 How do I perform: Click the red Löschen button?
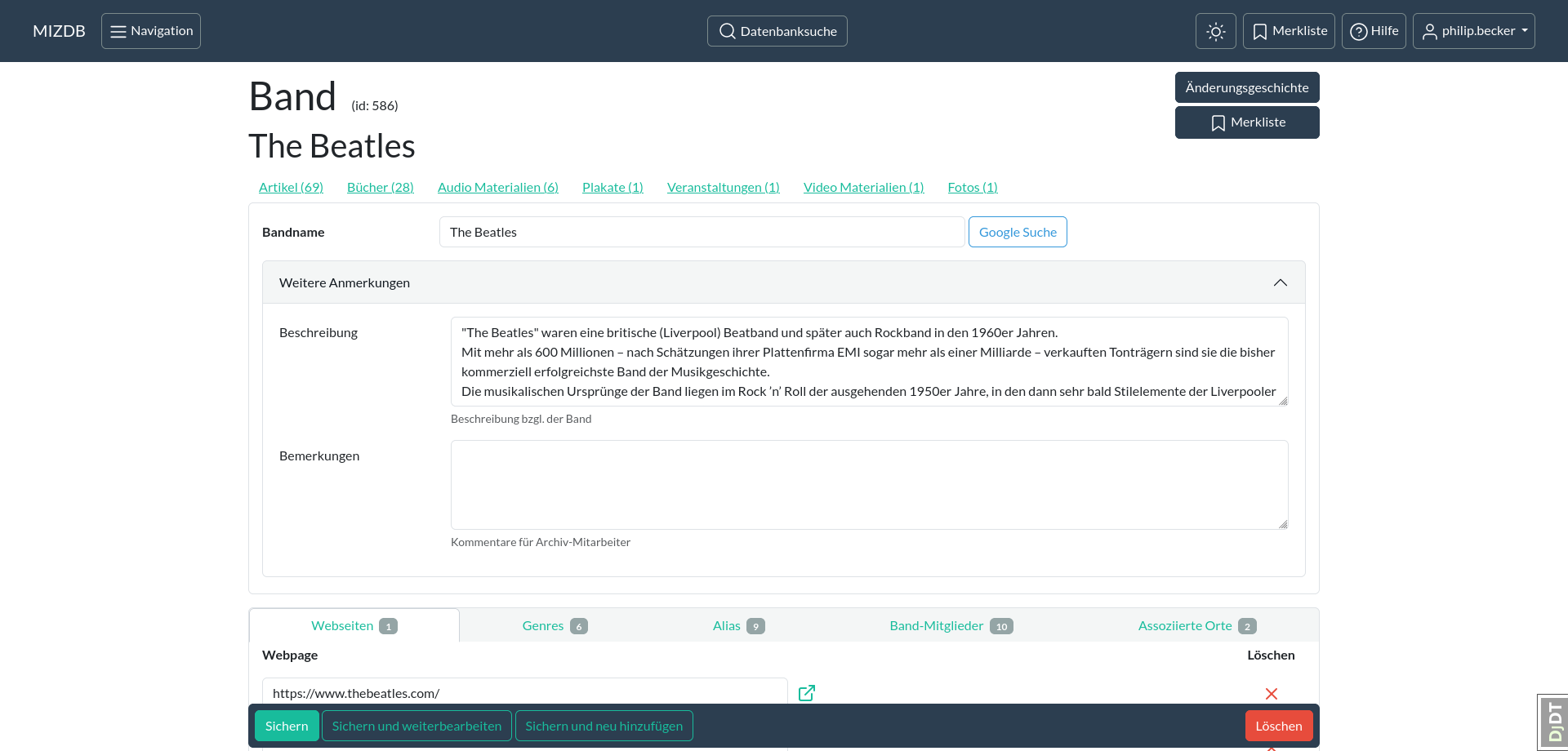point(1279,726)
